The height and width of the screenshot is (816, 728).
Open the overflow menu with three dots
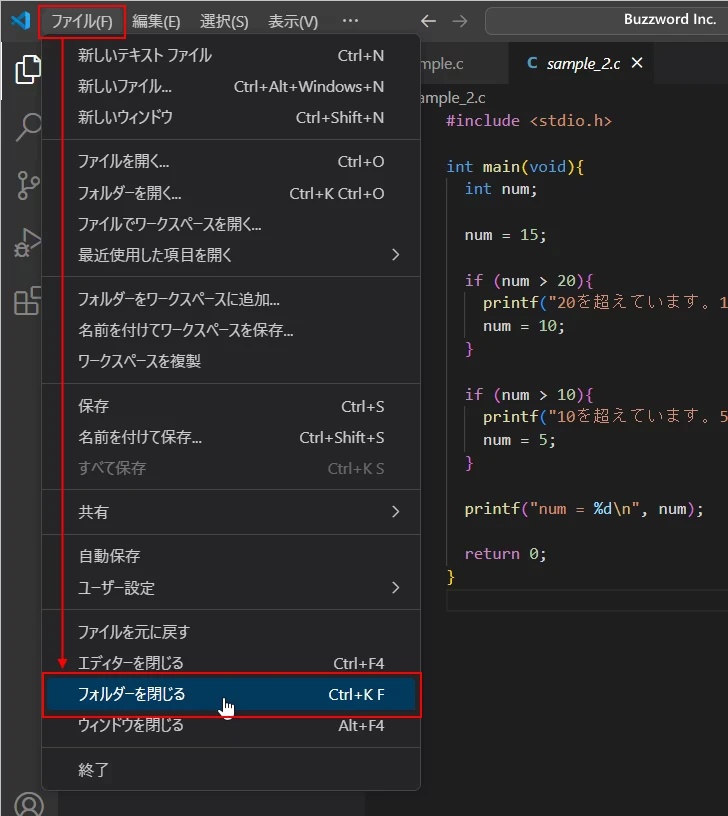(350, 21)
